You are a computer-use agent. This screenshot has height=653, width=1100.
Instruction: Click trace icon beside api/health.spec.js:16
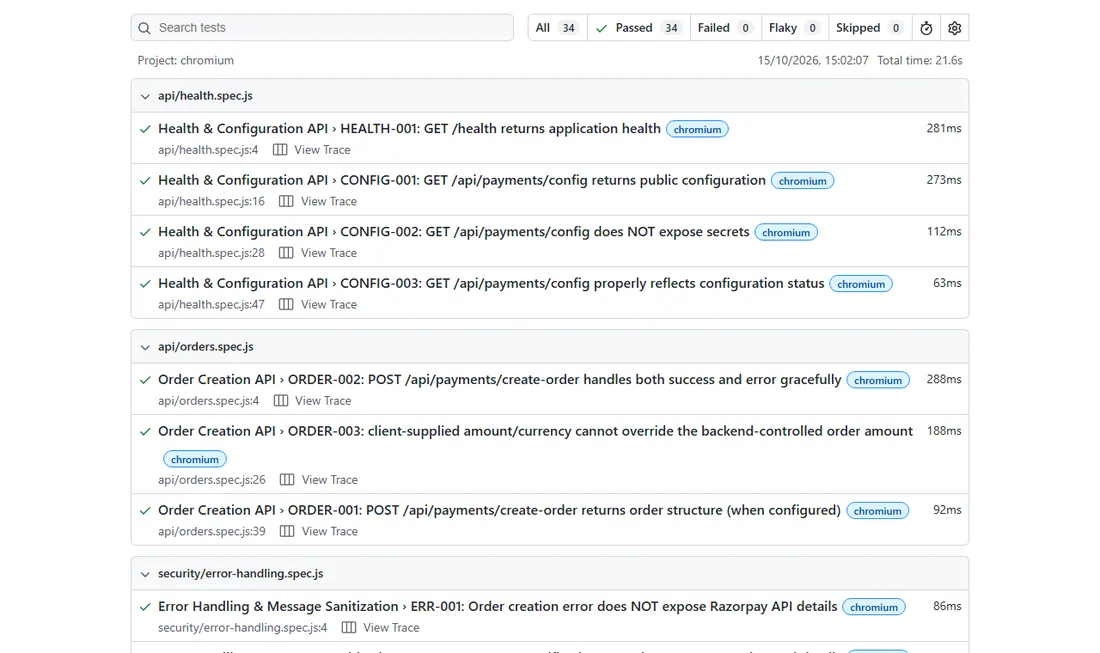286,201
